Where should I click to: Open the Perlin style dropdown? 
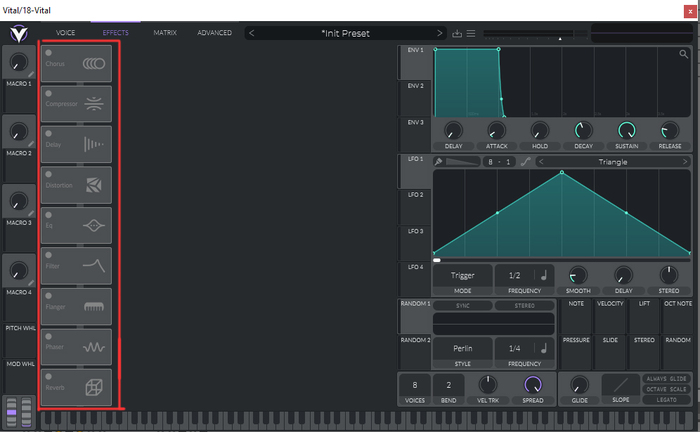pyautogui.click(x=462, y=348)
